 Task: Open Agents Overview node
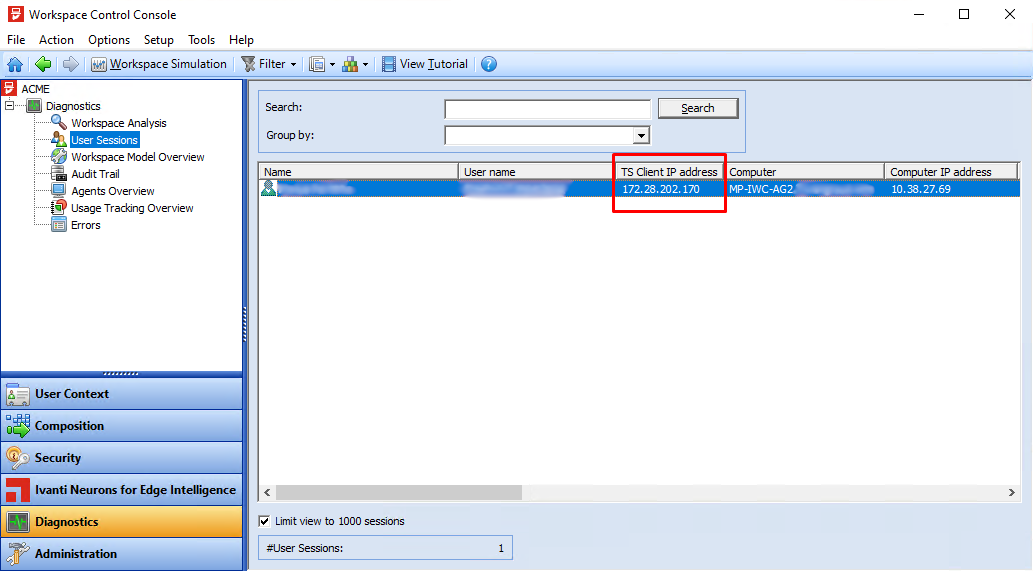pos(113,191)
